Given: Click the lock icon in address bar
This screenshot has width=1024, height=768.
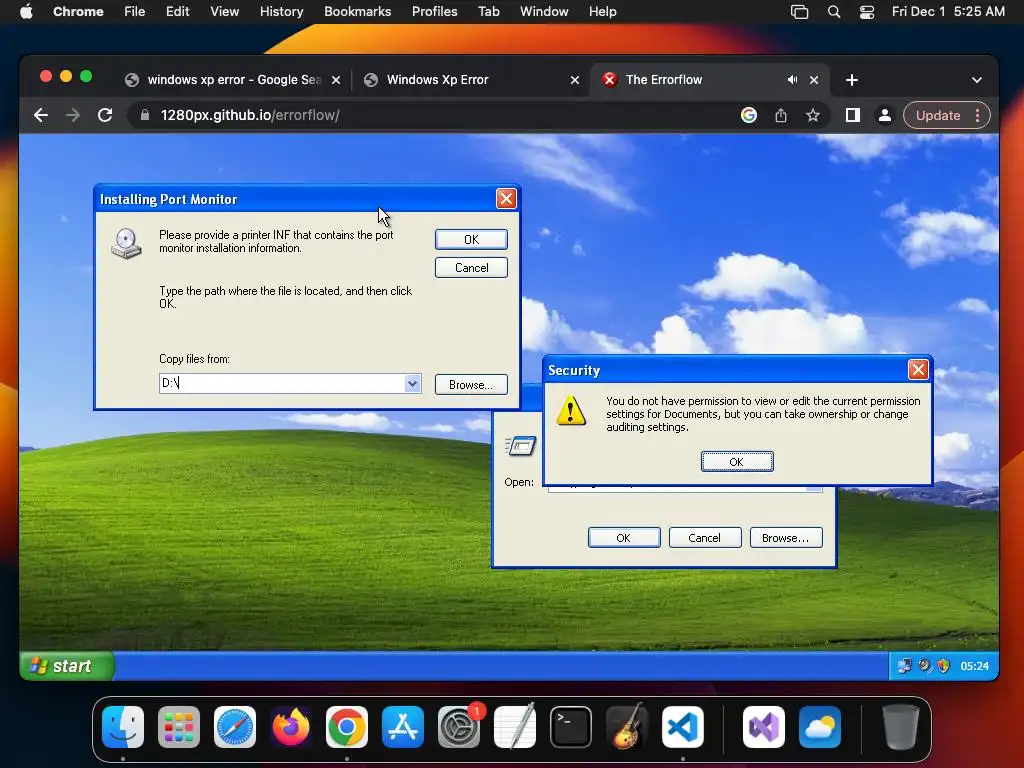Looking at the screenshot, I should coord(145,116).
